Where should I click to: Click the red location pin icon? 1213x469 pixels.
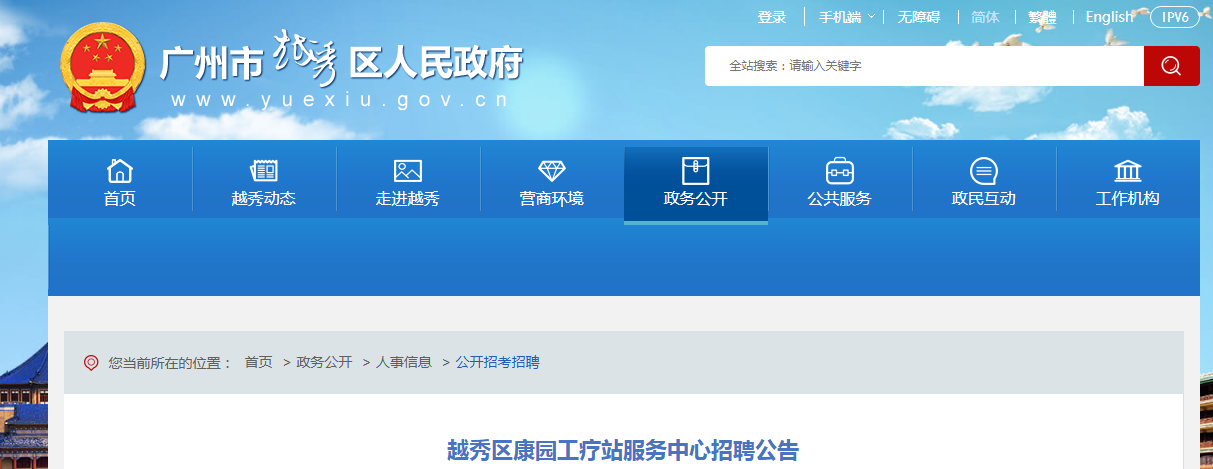pos(91,362)
